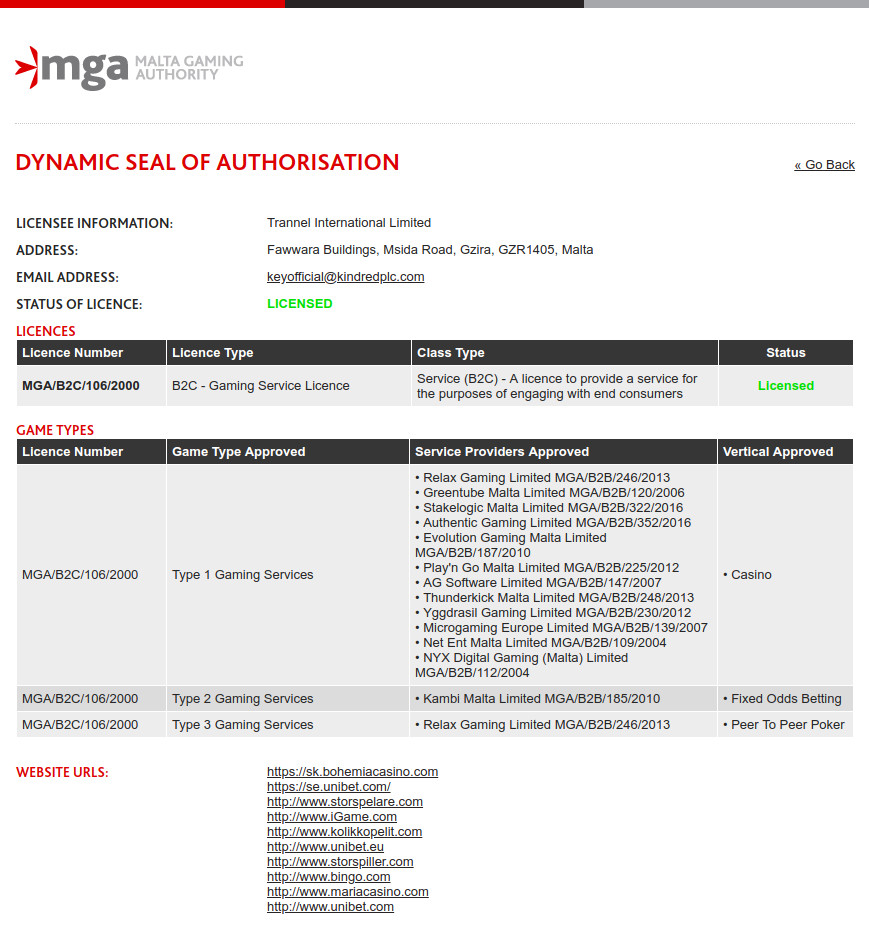Screen dimensions: 869x929
Task: Click AG Software Limited provider entry
Action: (x=538, y=583)
